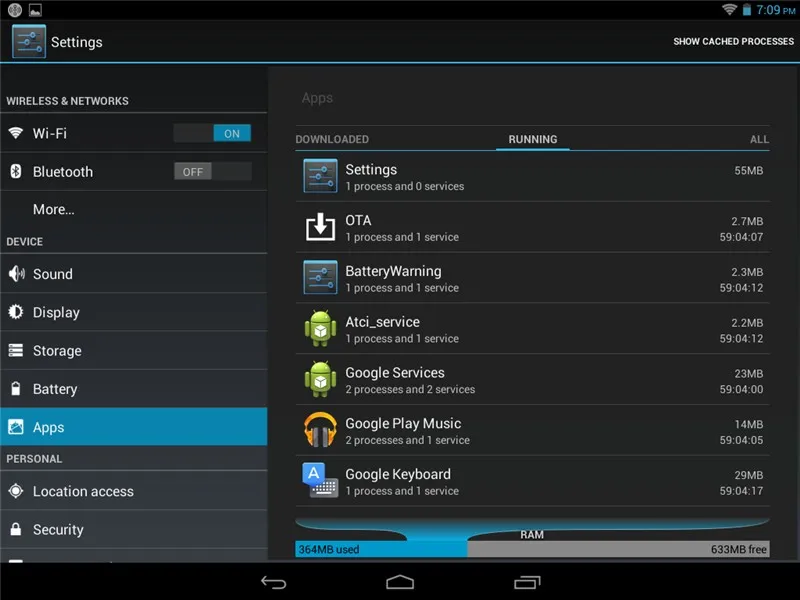Turn off the Wi-Fi switch

coord(212,134)
